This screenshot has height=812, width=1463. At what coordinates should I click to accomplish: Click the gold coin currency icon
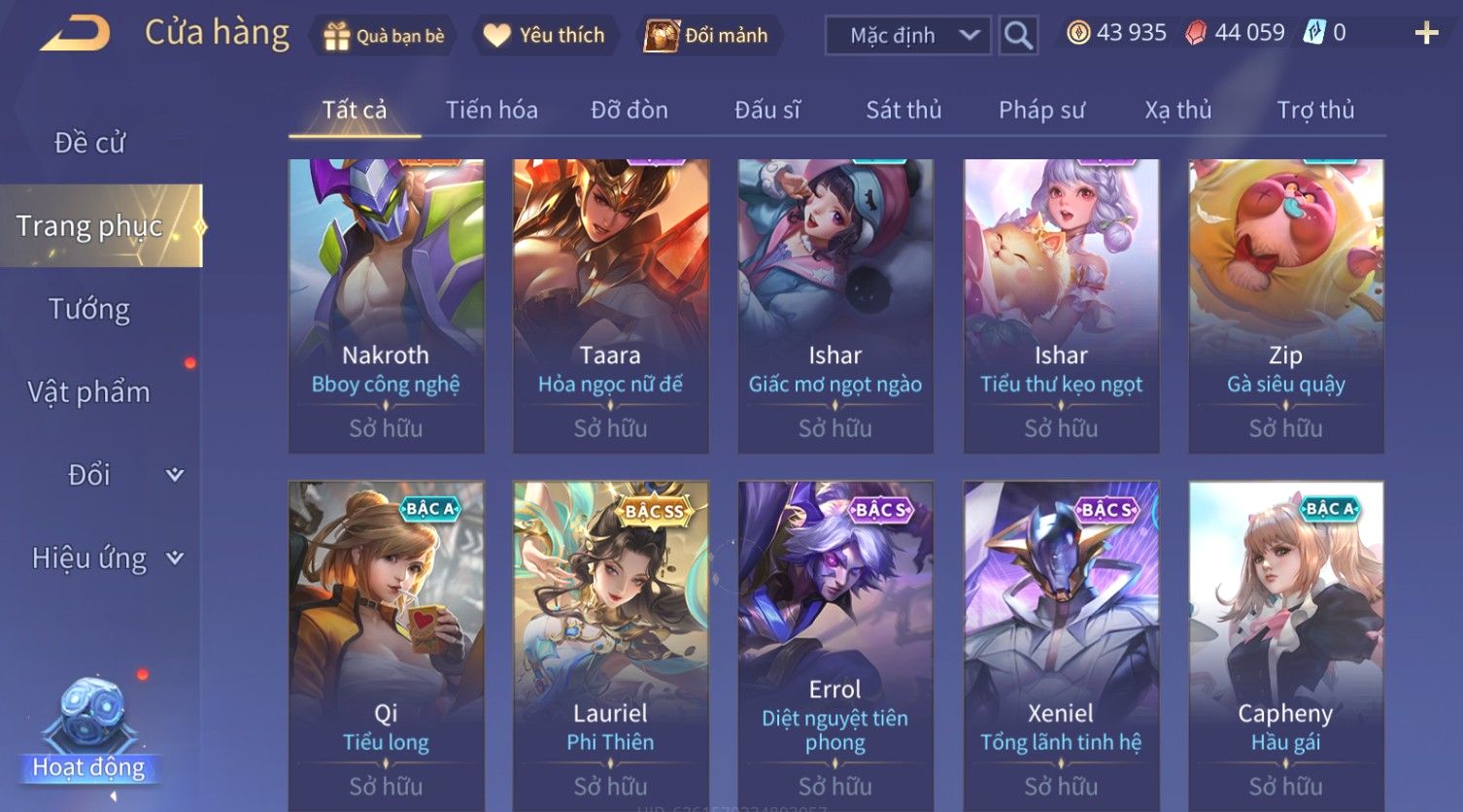[1078, 33]
